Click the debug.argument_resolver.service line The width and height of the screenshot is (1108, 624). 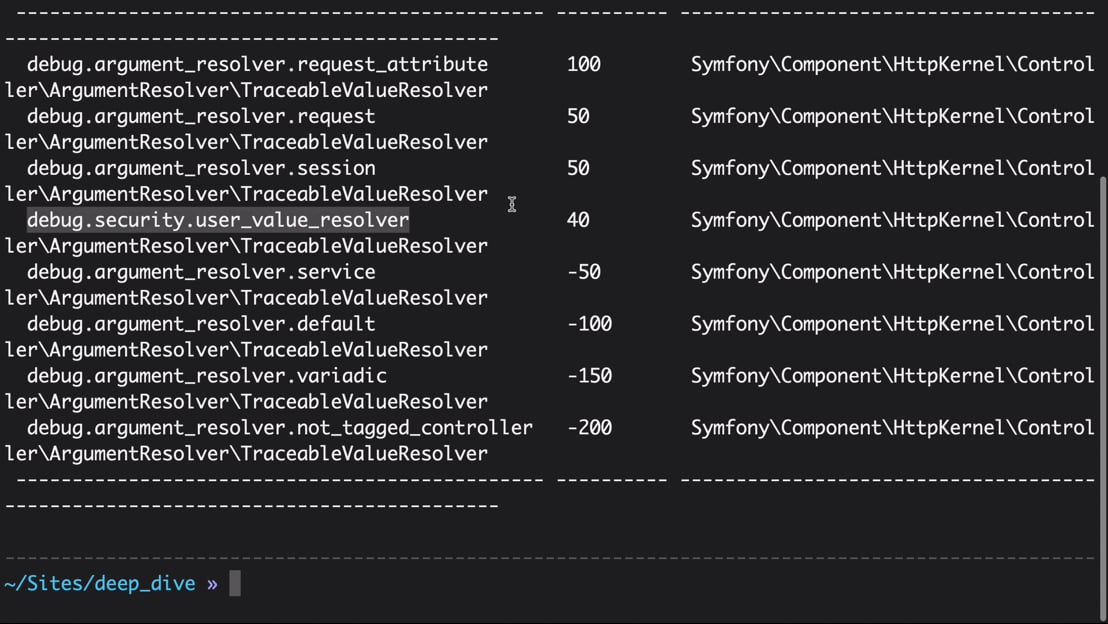[x=201, y=272]
